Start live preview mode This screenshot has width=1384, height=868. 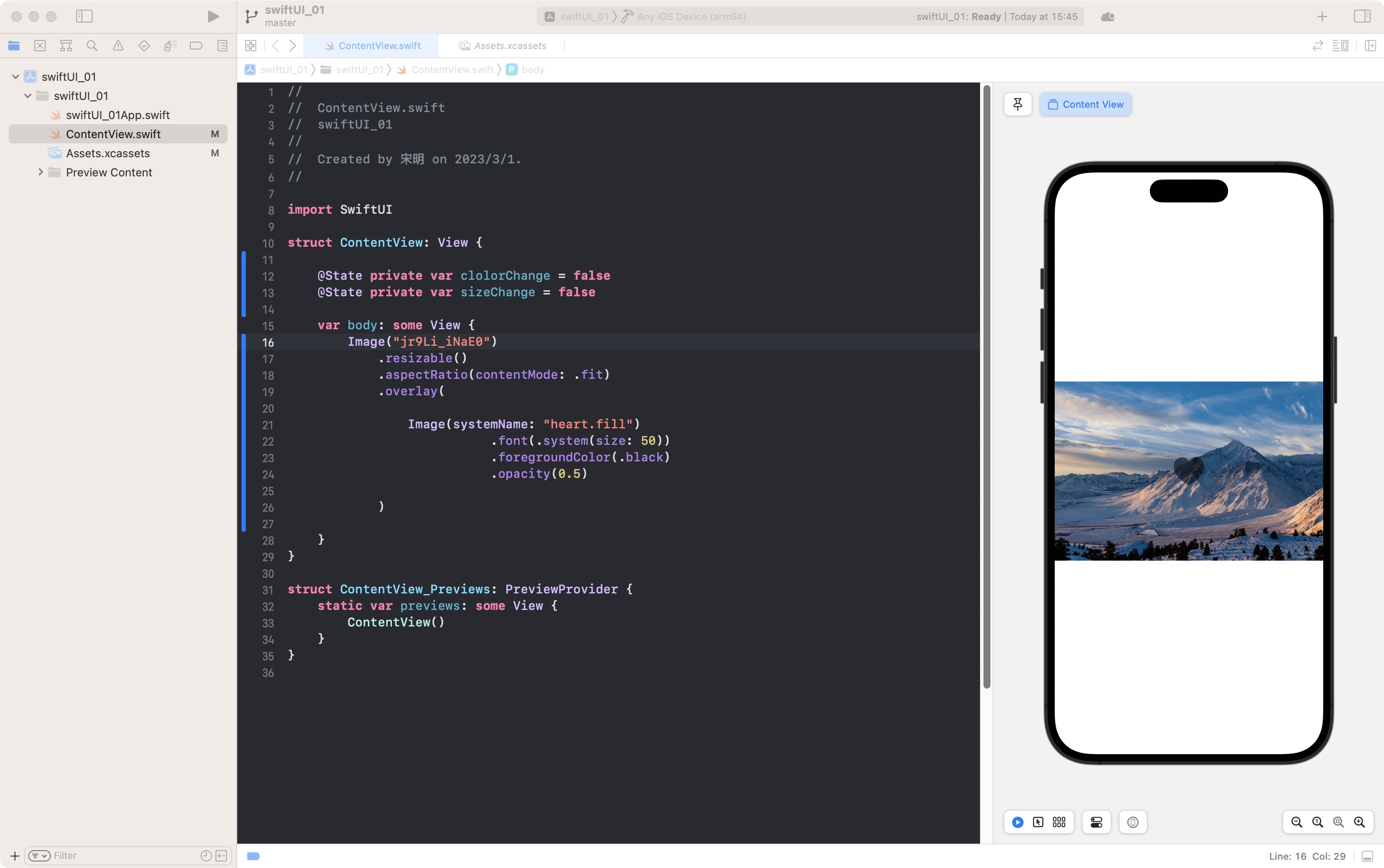click(x=1018, y=822)
